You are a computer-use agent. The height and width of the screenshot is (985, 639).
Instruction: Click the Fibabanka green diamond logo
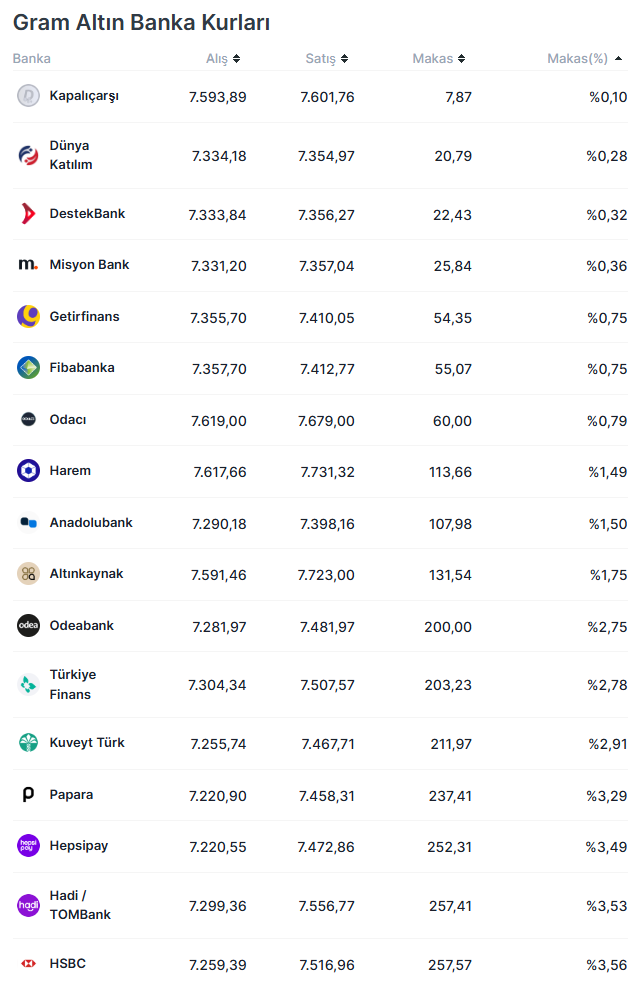pyautogui.click(x=28, y=368)
